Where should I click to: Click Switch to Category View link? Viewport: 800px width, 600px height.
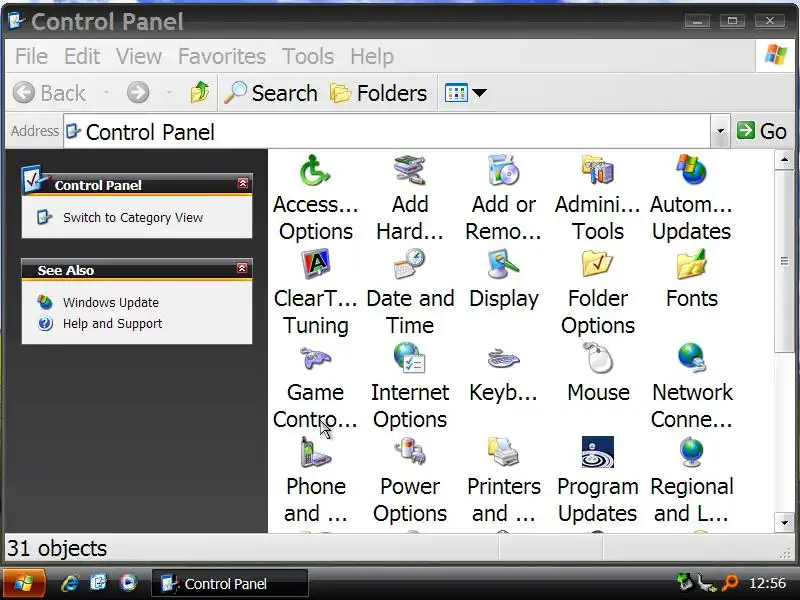pos(133,217)
